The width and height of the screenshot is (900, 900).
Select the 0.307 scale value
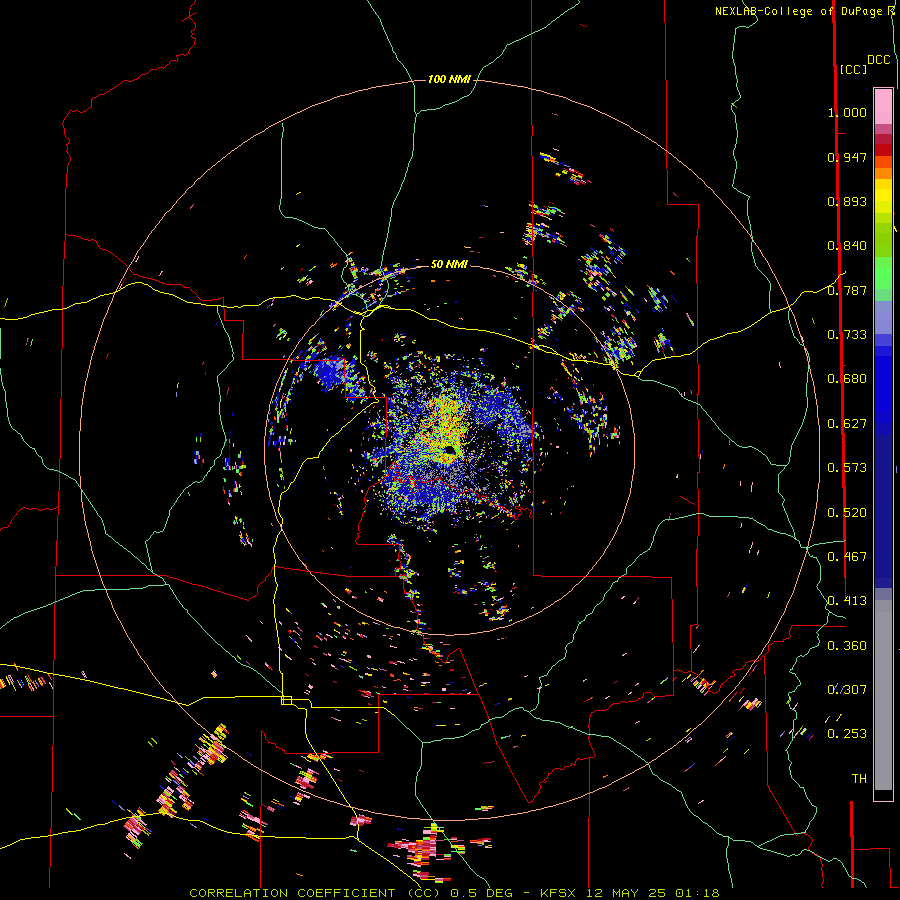click(x=847, y=690)
